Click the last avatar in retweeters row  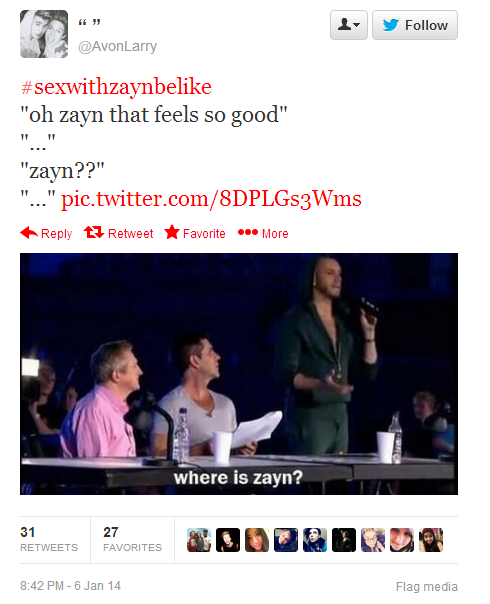pos(431,540)
